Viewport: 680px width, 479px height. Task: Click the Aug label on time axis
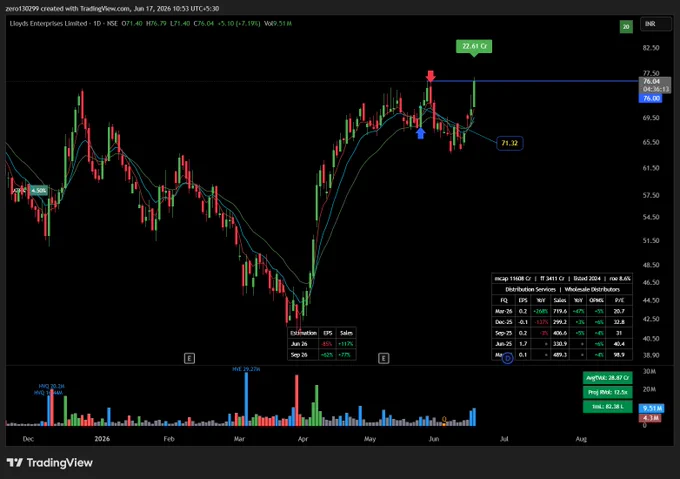tap(581, 439)
